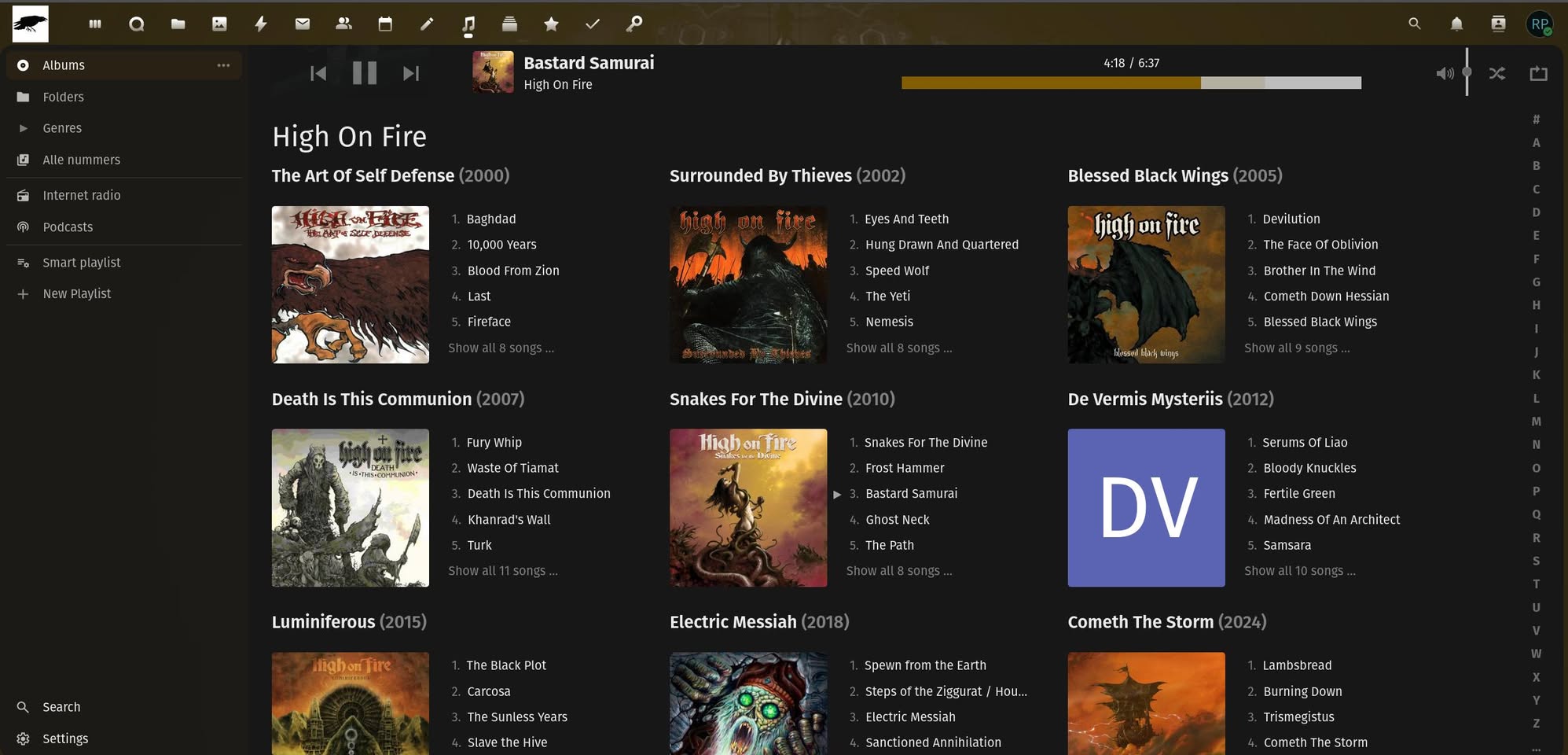Skip to the previous track
The image size is (1568, 755).
click(318, 73)
